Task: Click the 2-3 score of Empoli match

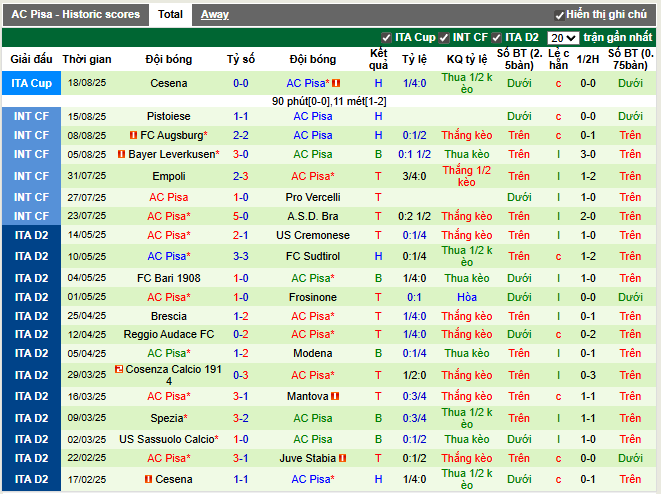Action: pyautogui.click(x=241, y=176)
